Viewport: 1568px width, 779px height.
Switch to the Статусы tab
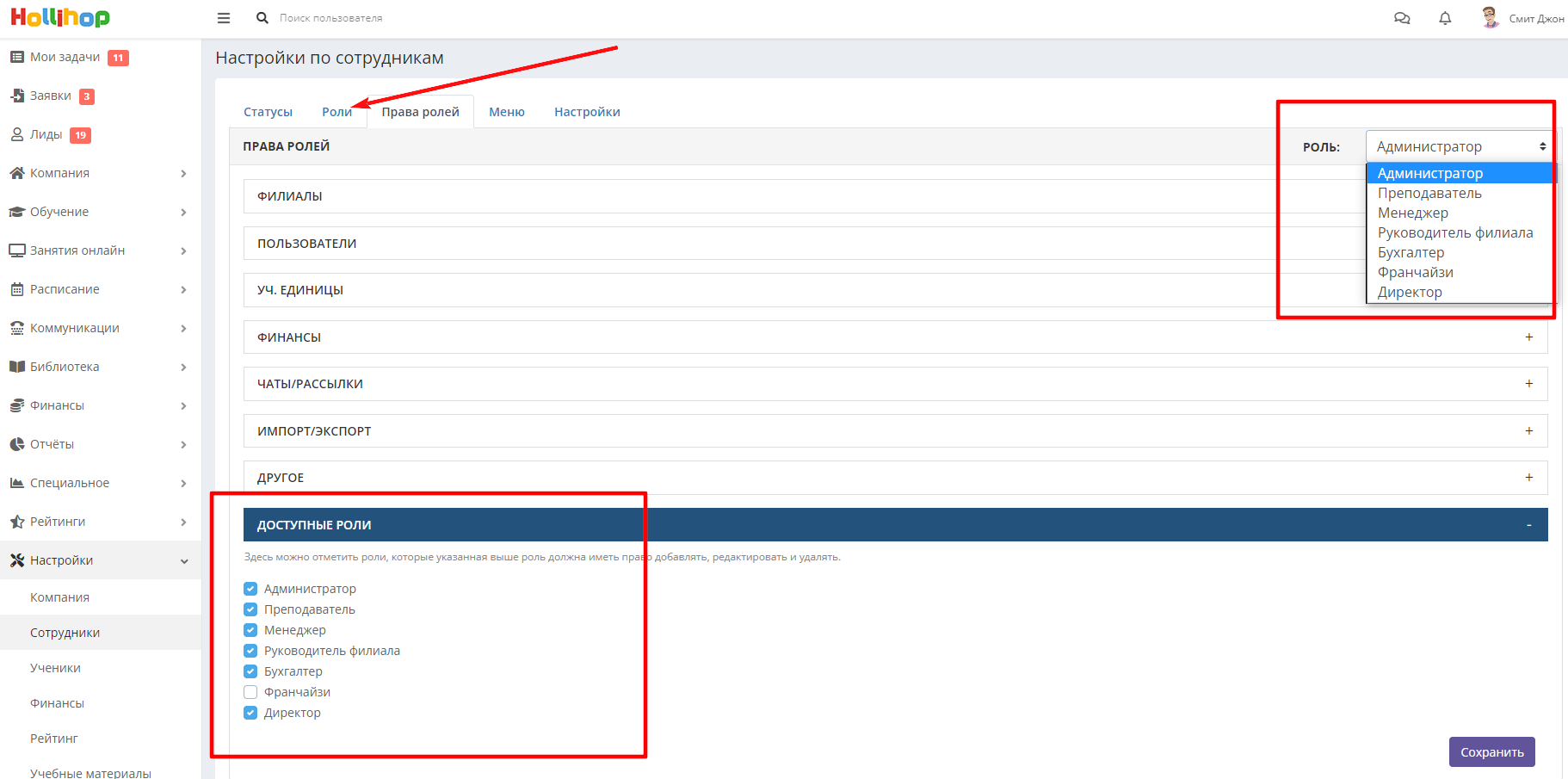tap(268, 112)
